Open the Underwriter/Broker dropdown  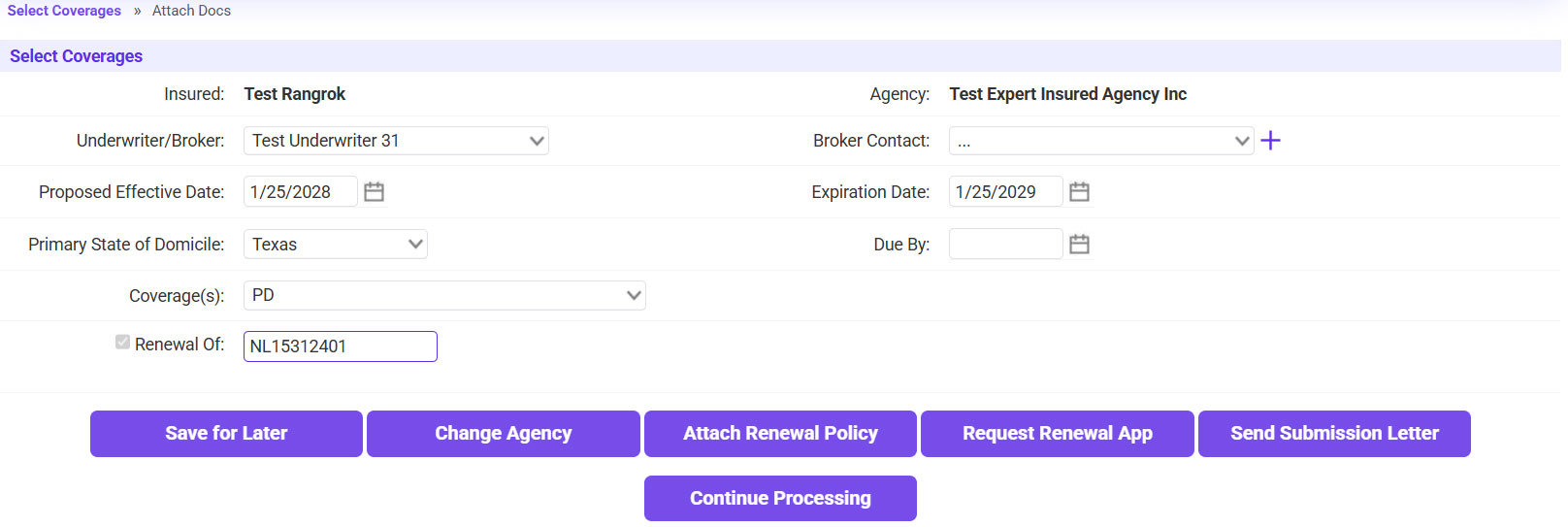pos(396,141)
